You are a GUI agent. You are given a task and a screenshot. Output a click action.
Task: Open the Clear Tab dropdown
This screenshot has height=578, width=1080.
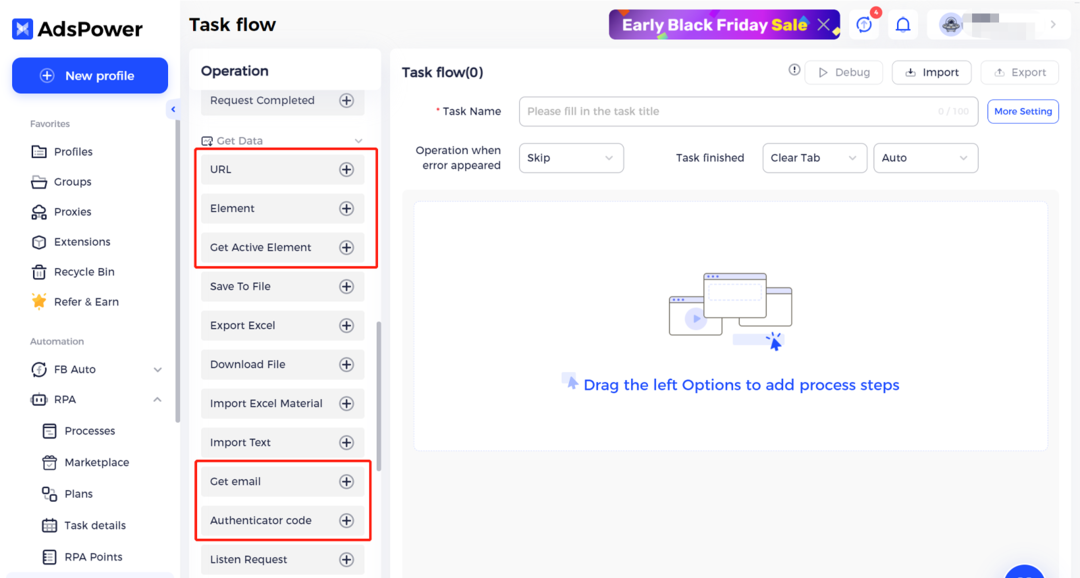[814, 158]
